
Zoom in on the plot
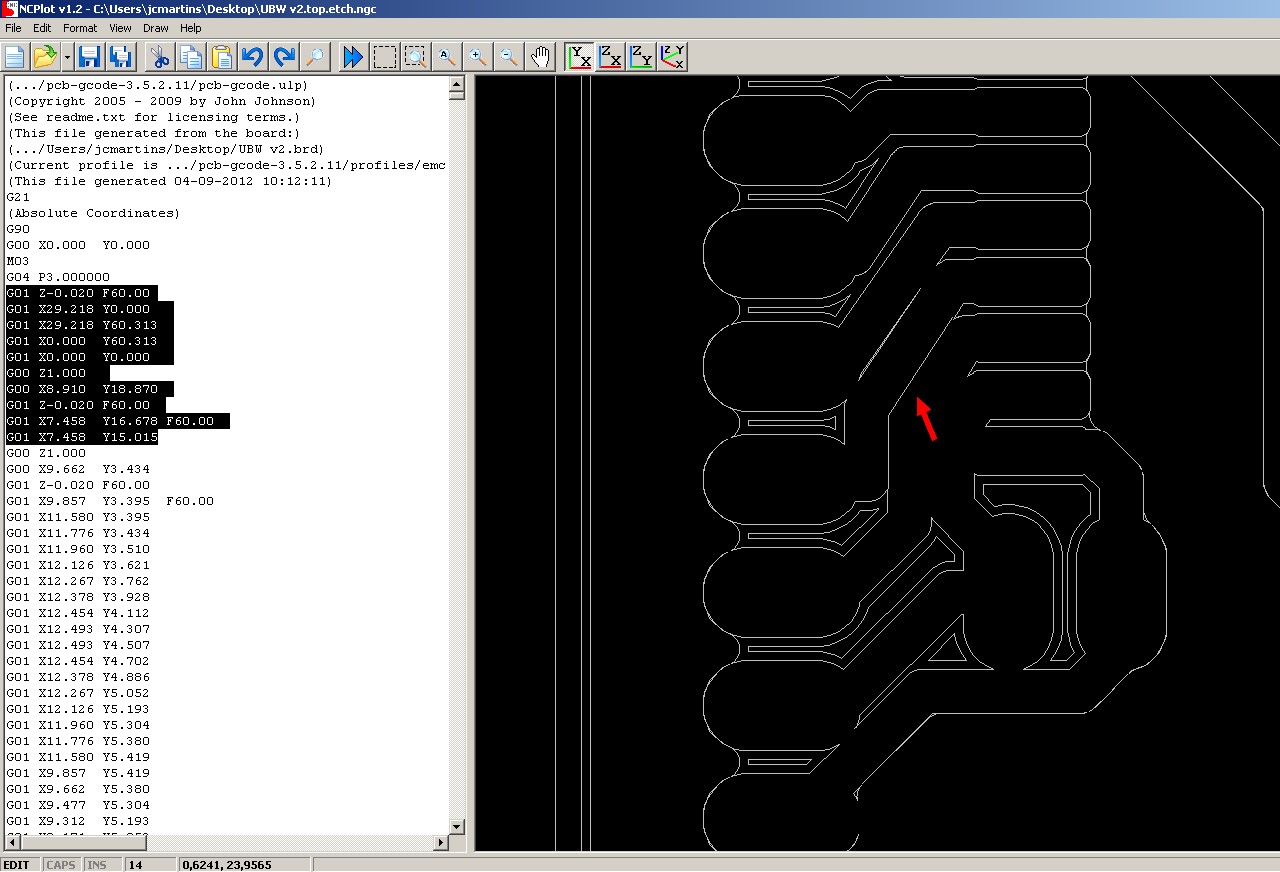point(478,57)
